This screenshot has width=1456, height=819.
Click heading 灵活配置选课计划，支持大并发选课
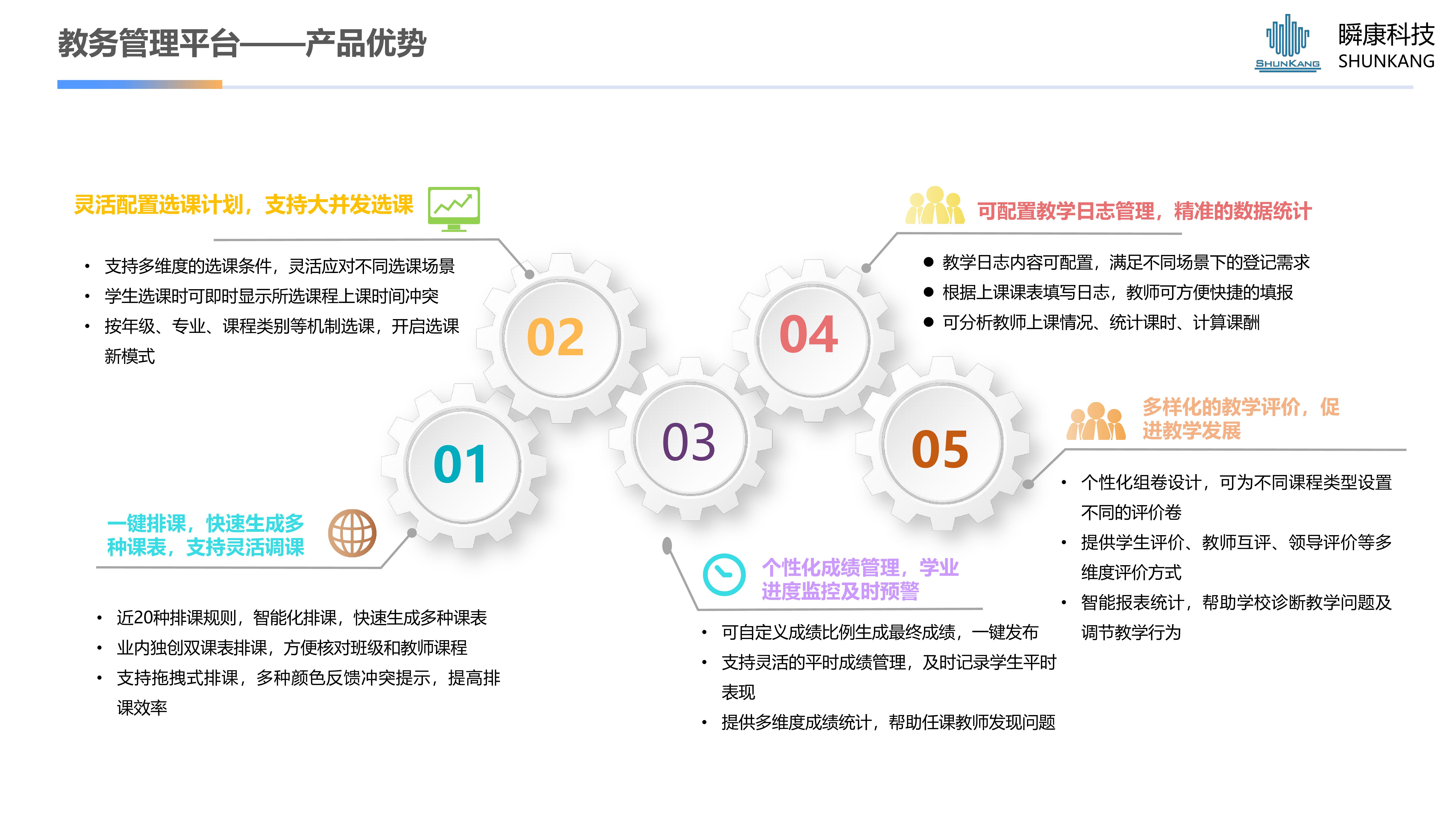244,205
